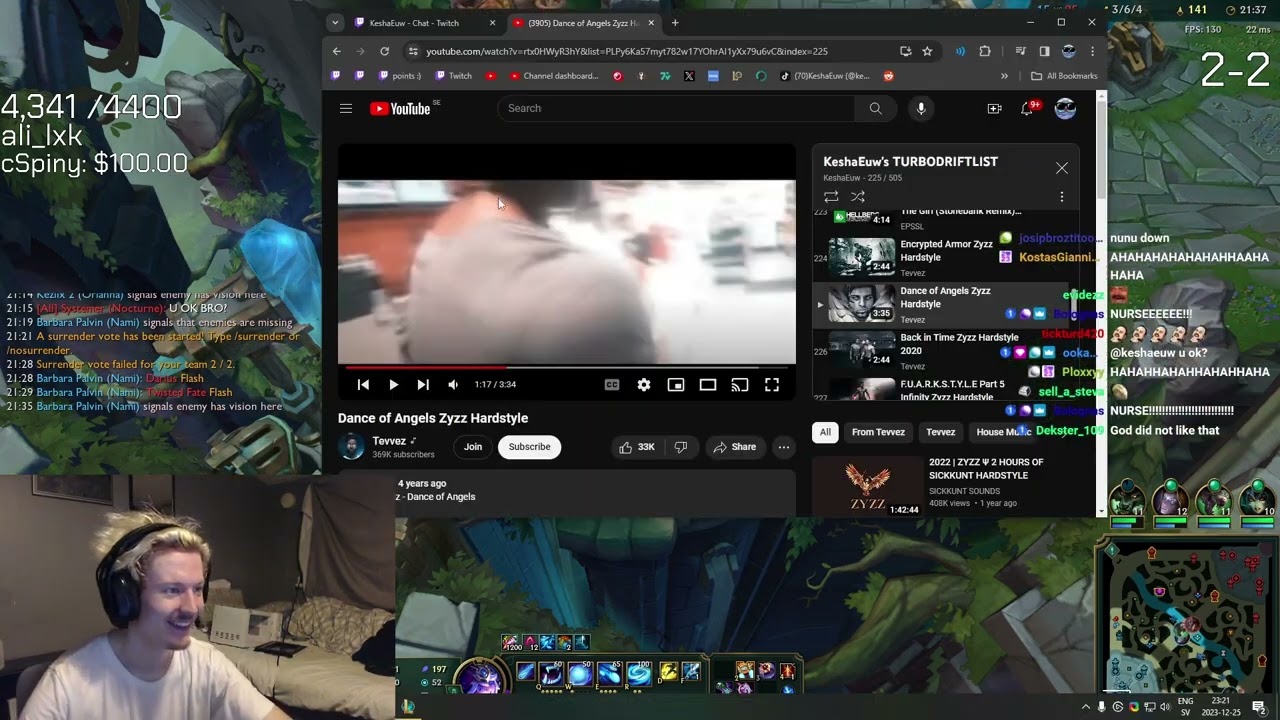The image size is (1280, 720).
Task: Share the Dance of Angels video
Action: (x=734, y=447)
